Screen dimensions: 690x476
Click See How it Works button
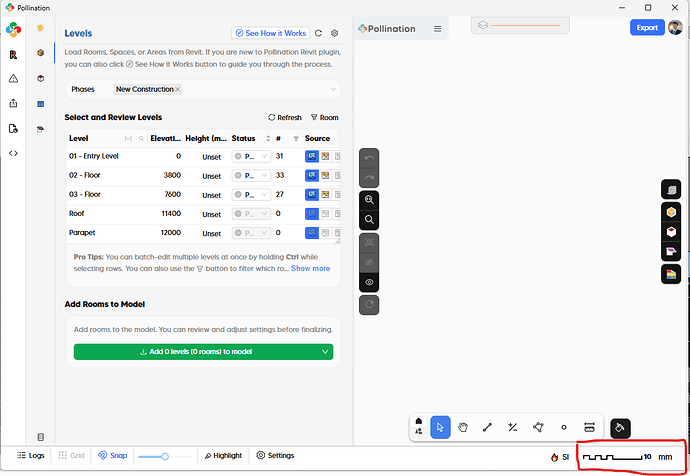tap(271, 33)
